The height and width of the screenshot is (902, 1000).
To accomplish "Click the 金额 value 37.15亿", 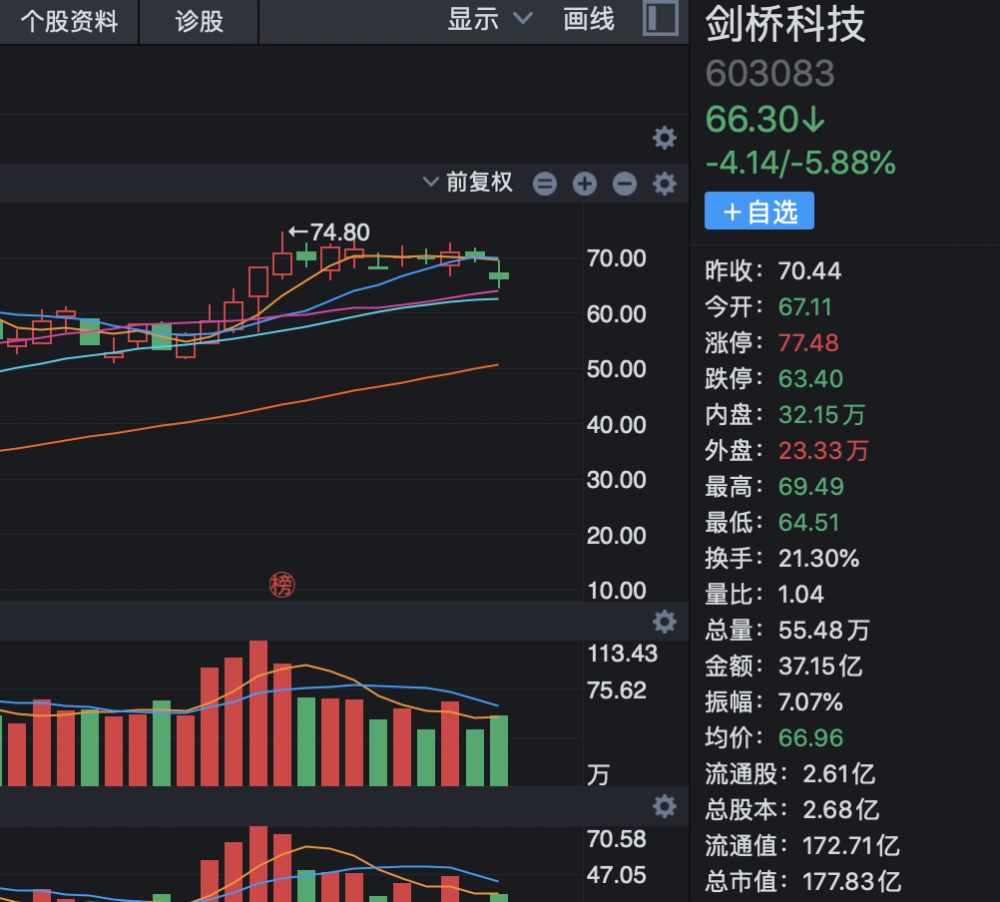I will click(x=820, y=666).
